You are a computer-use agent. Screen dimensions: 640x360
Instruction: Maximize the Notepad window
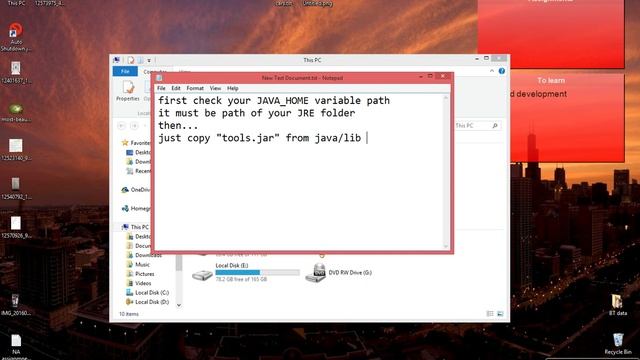430,77
